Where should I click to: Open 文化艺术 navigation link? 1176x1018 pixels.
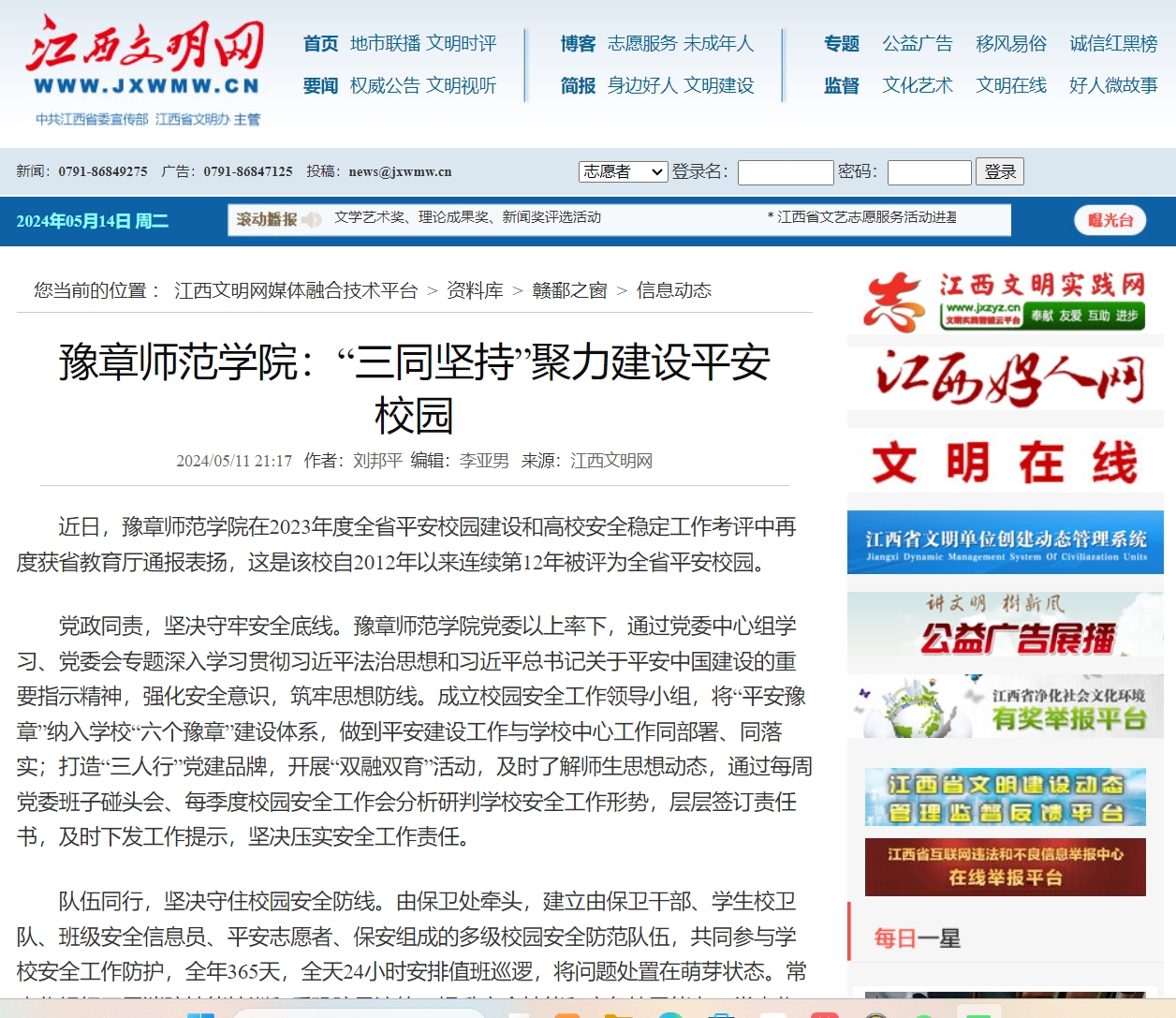coord(918,85)
